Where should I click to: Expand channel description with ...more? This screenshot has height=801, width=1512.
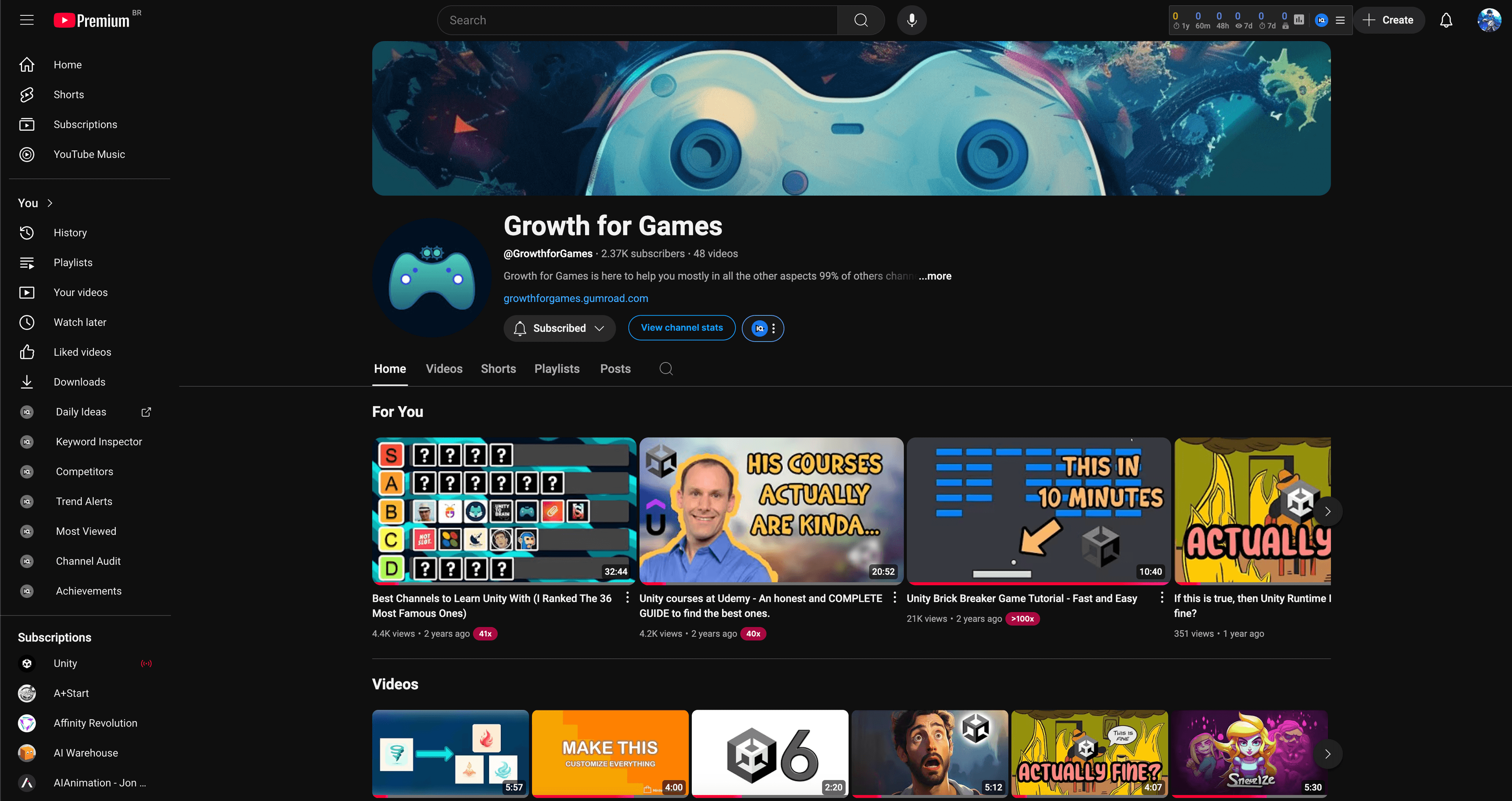pyautogui.click(x=935, y=276)
